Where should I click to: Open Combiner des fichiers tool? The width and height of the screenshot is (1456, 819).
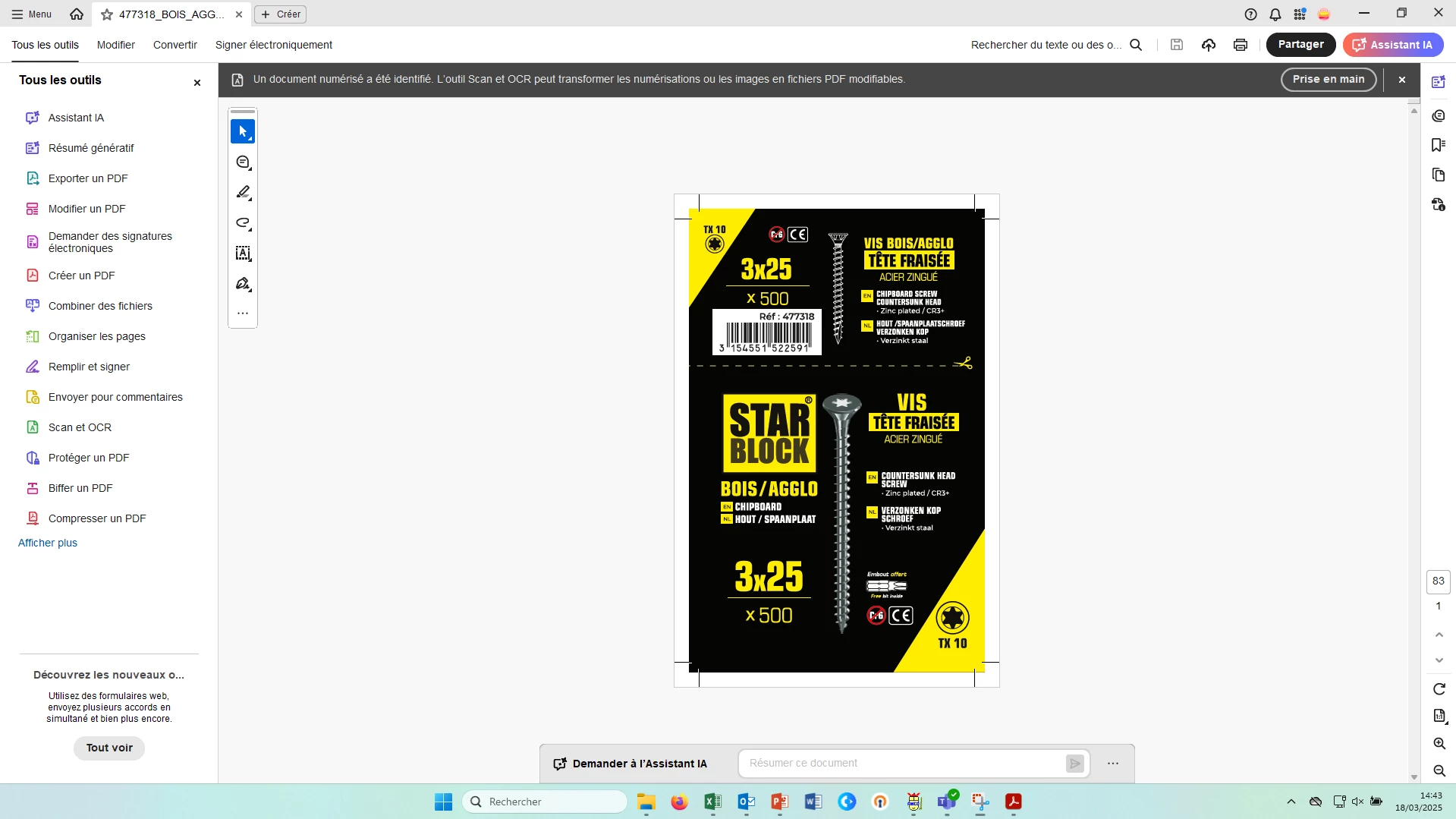[100, 306]
